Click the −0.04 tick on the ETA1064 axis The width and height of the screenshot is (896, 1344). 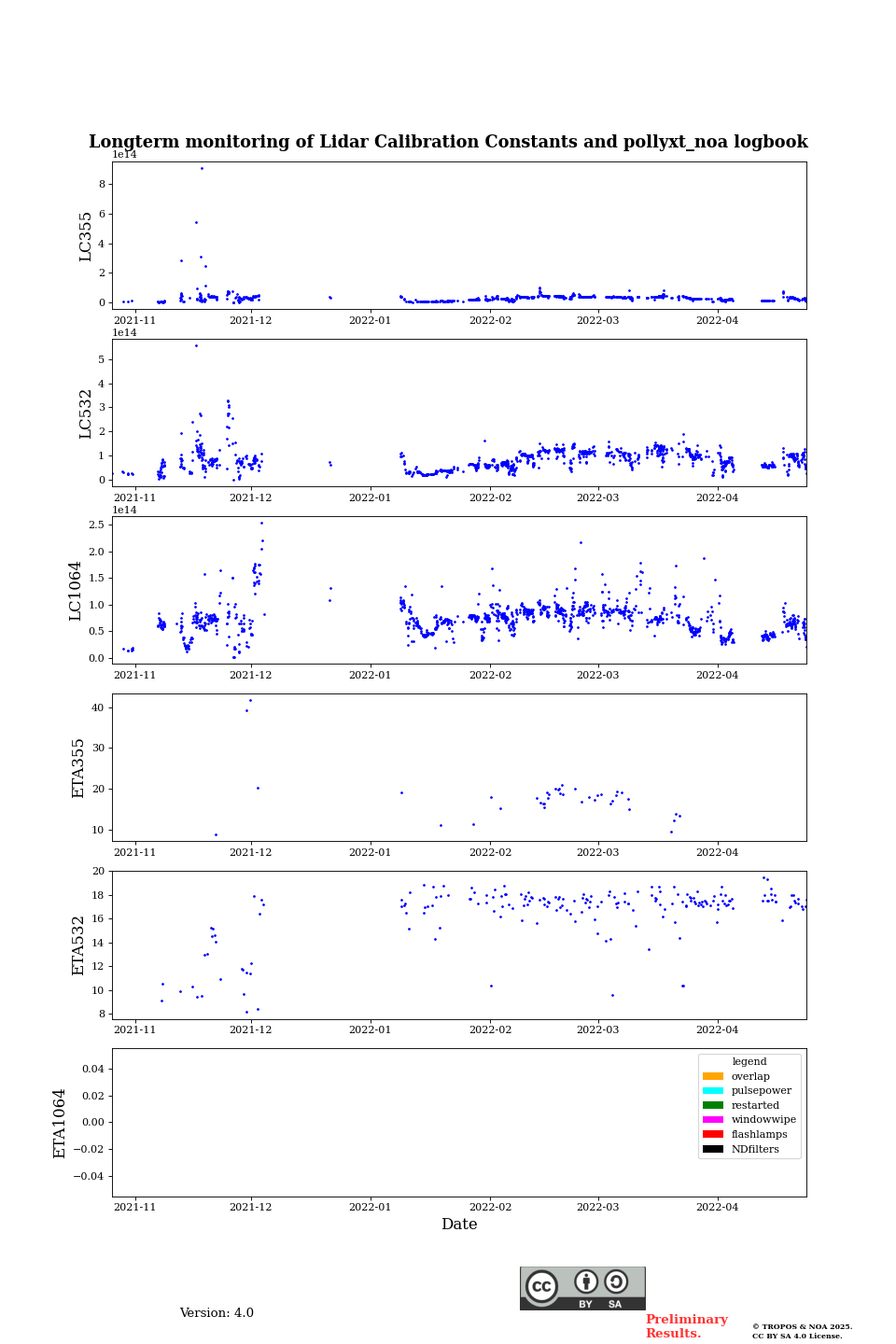[x=89, y=1176]
